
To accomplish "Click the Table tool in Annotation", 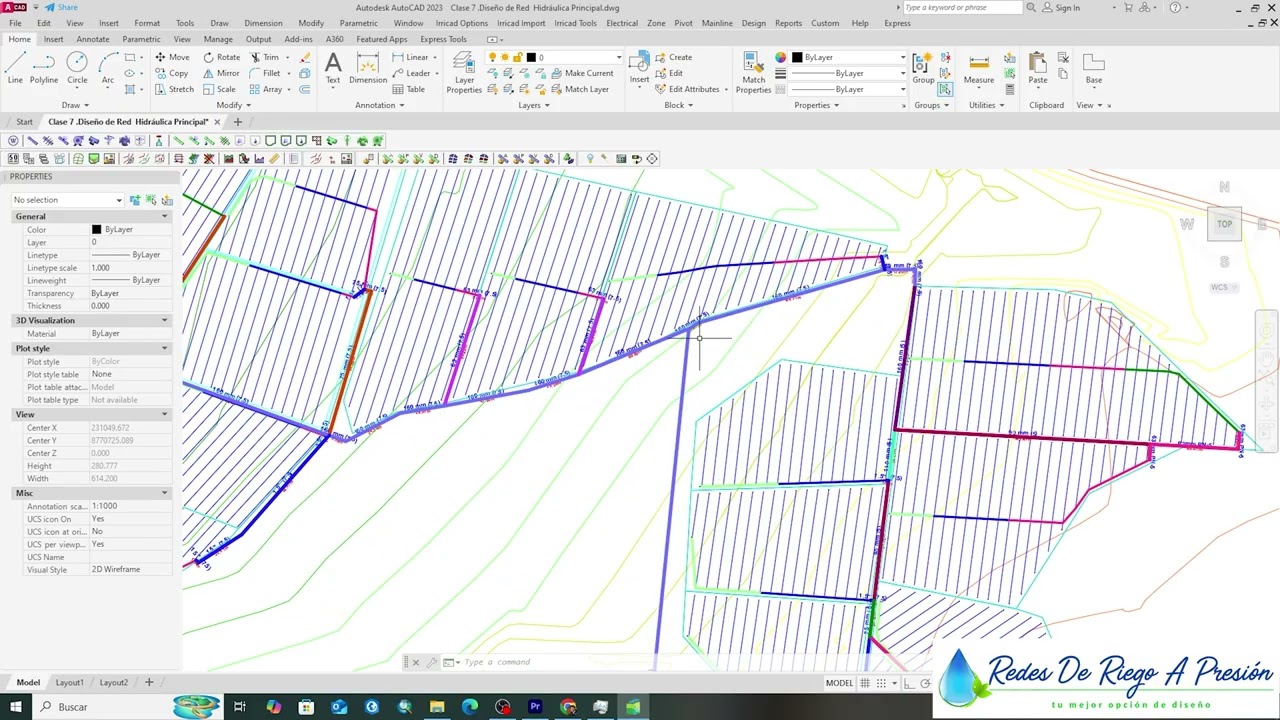I will pos(409,89).
